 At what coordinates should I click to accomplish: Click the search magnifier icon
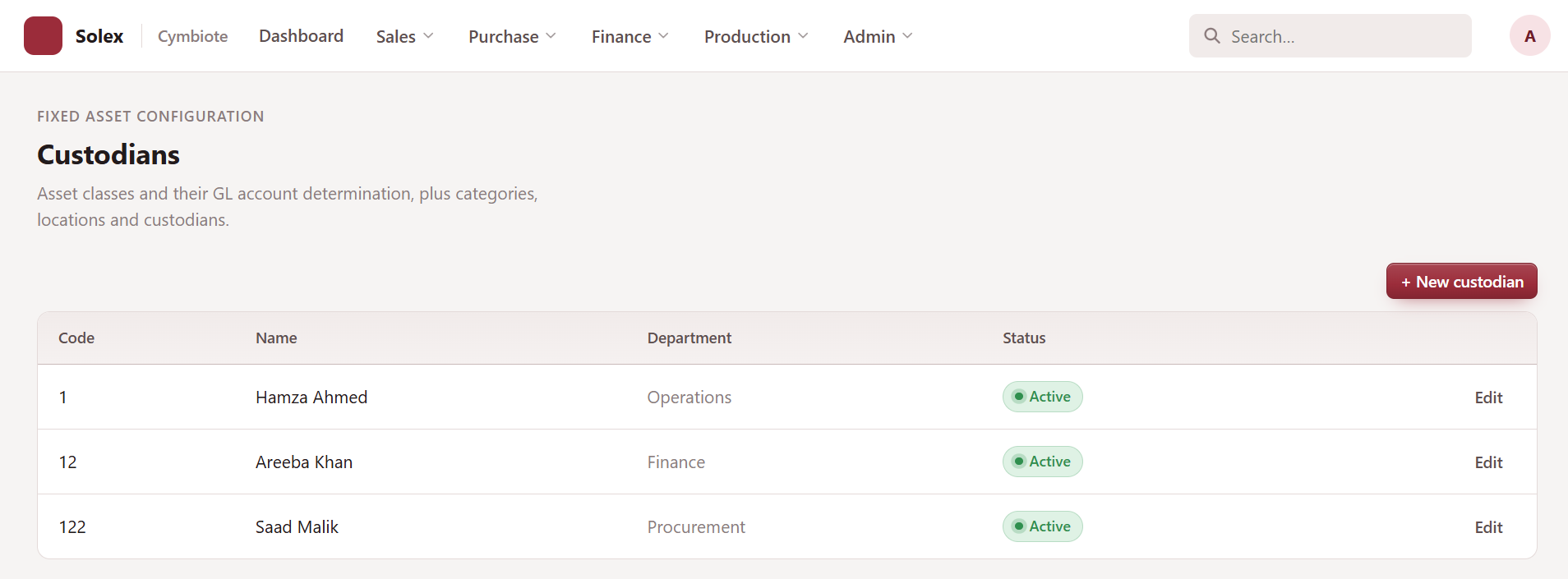(1211, 36)
